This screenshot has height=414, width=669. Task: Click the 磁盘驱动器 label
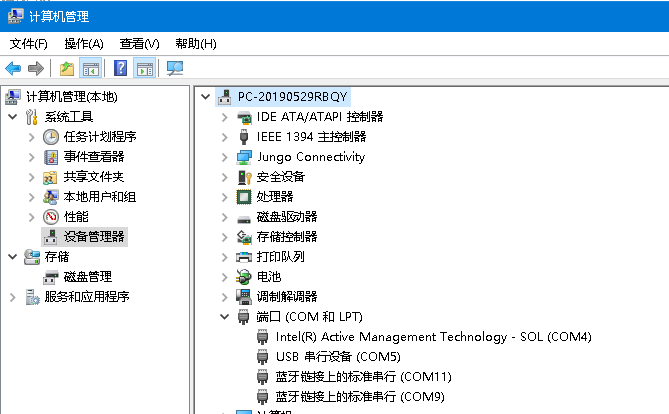click(x=287, y=217)
